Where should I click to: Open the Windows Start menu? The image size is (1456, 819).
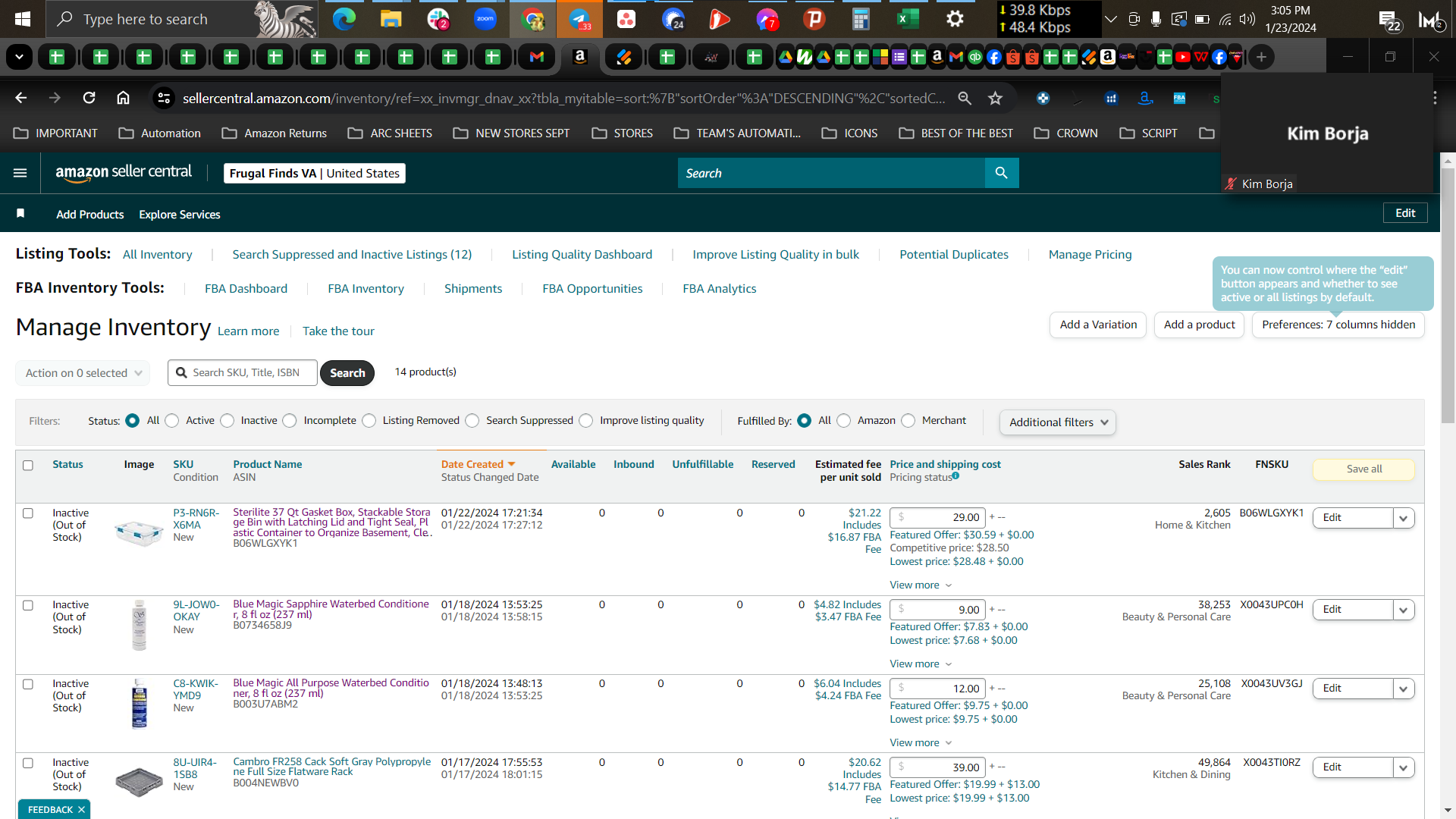click(23, 19)
